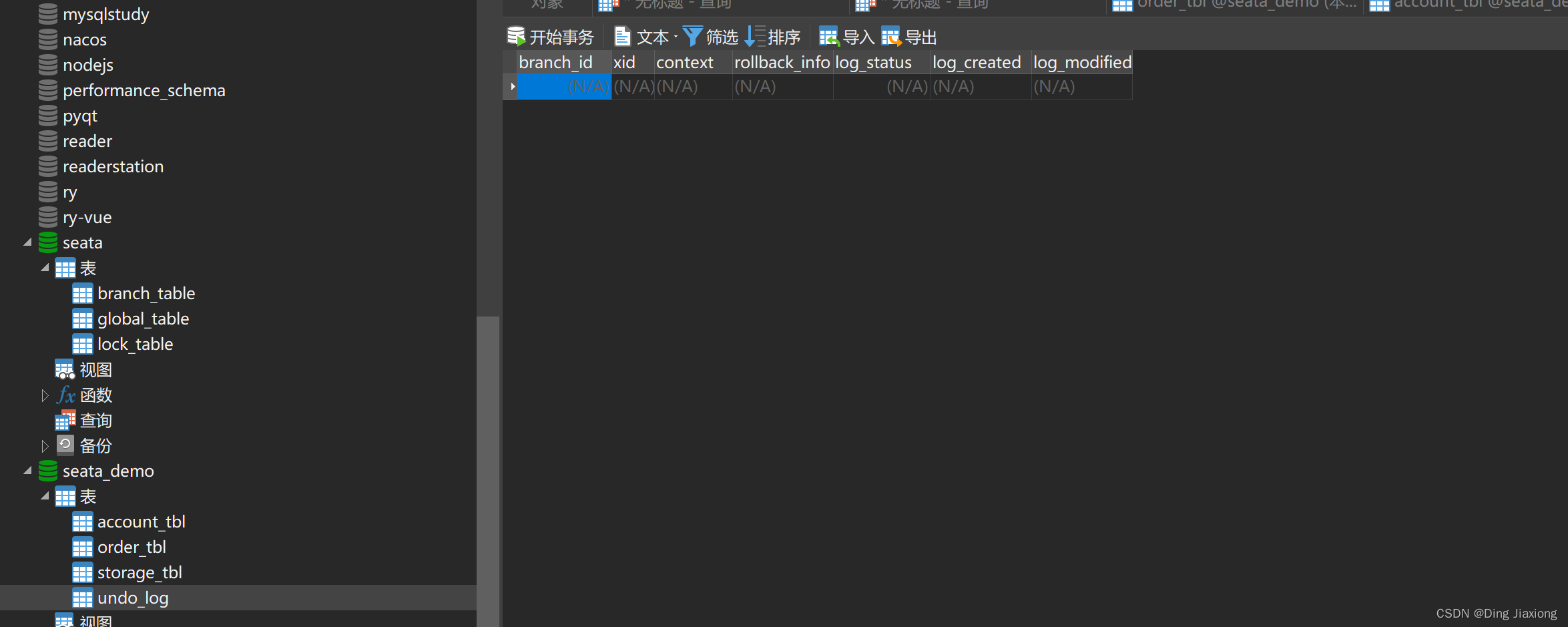1568x627 pixels.
Task: Select the reader database icon
Action: coord(48,141)
